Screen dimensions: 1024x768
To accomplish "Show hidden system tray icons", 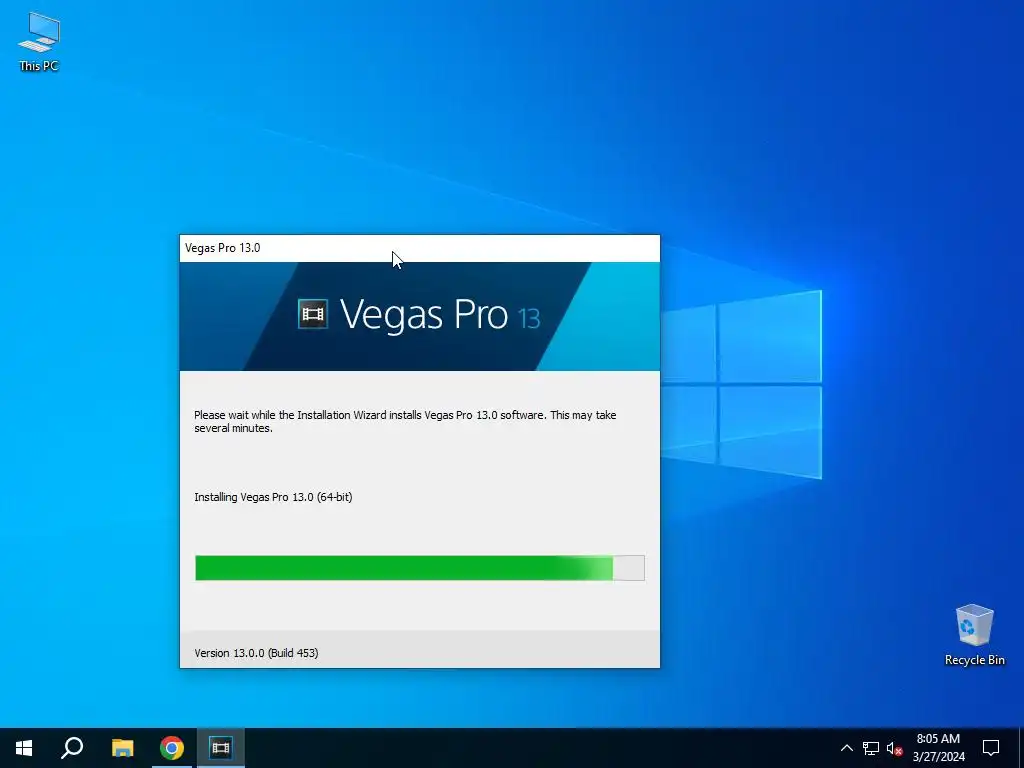I will click(846, 748).
